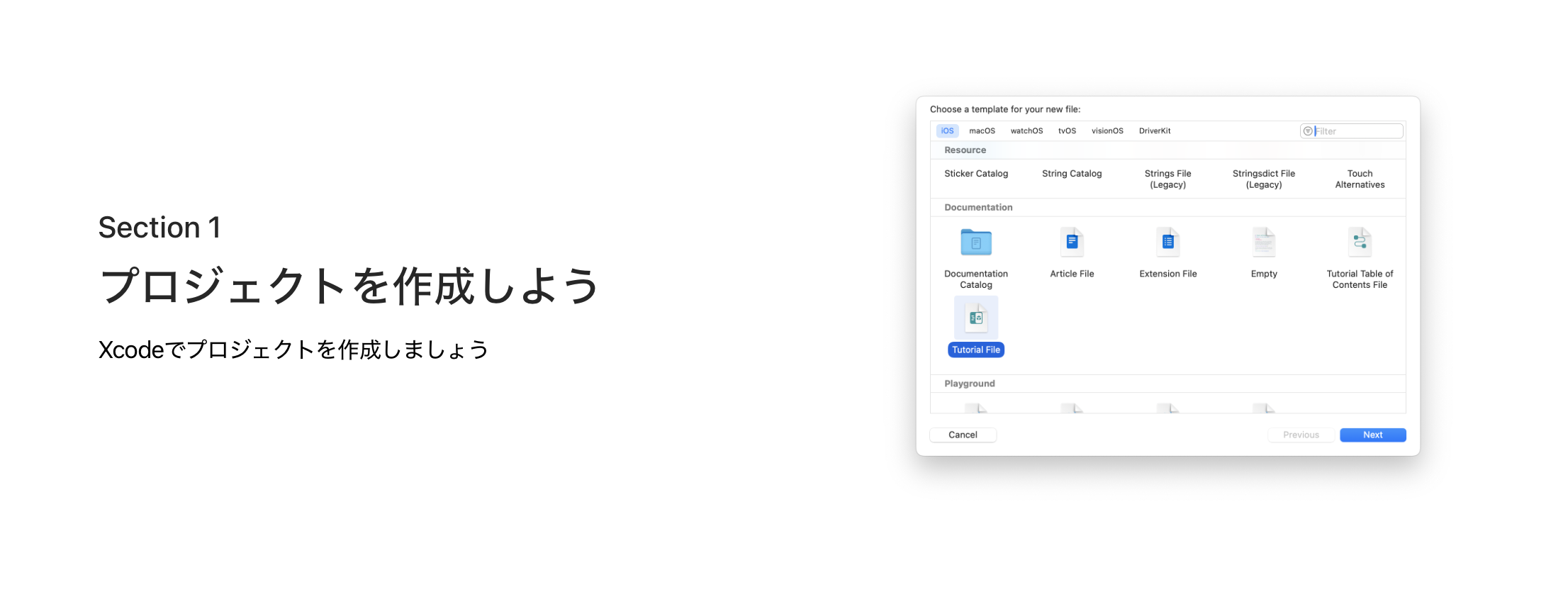Click the プロジェクトを作成しよう title
This screenshot has height=597, width=1568.
(x=349, y=286)
